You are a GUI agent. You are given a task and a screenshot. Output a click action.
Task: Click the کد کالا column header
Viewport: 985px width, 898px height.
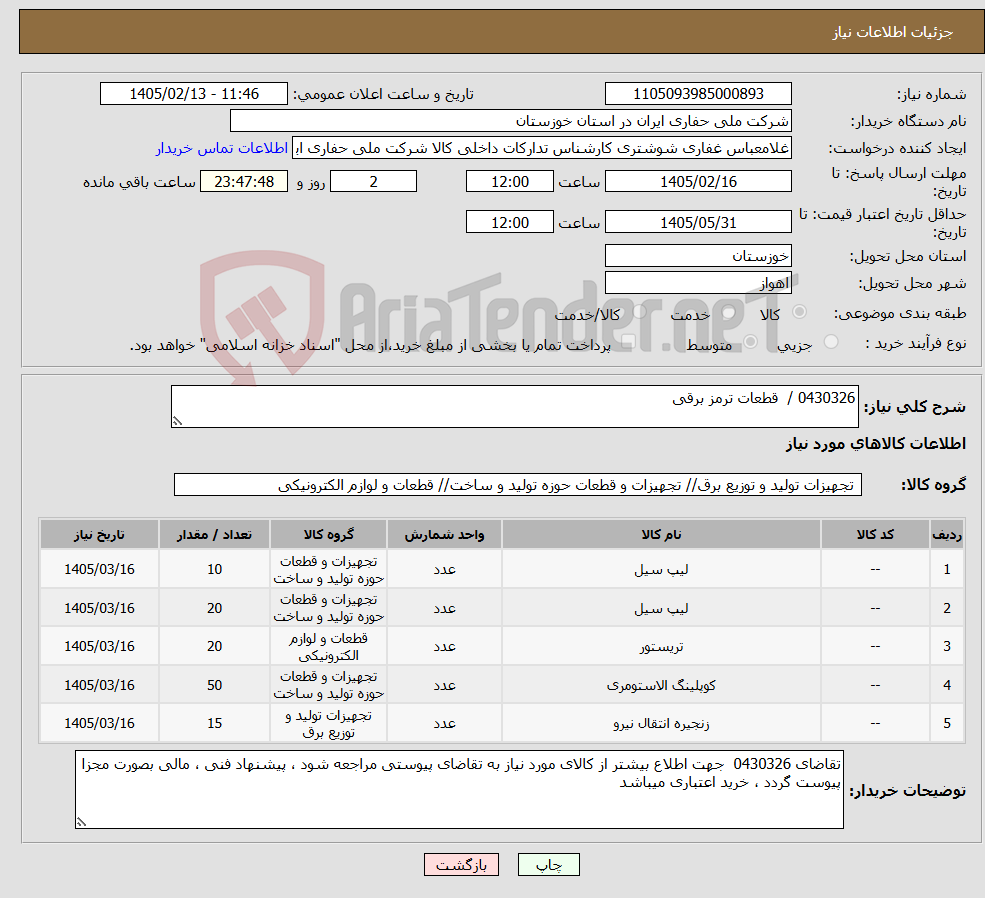875,534
